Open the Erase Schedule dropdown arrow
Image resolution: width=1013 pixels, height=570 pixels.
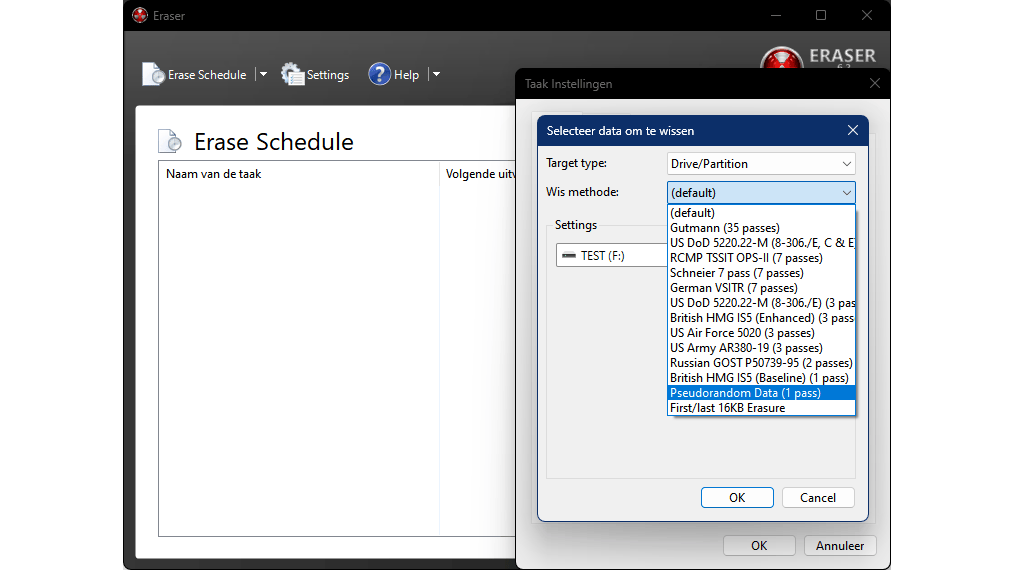point(263,74)
